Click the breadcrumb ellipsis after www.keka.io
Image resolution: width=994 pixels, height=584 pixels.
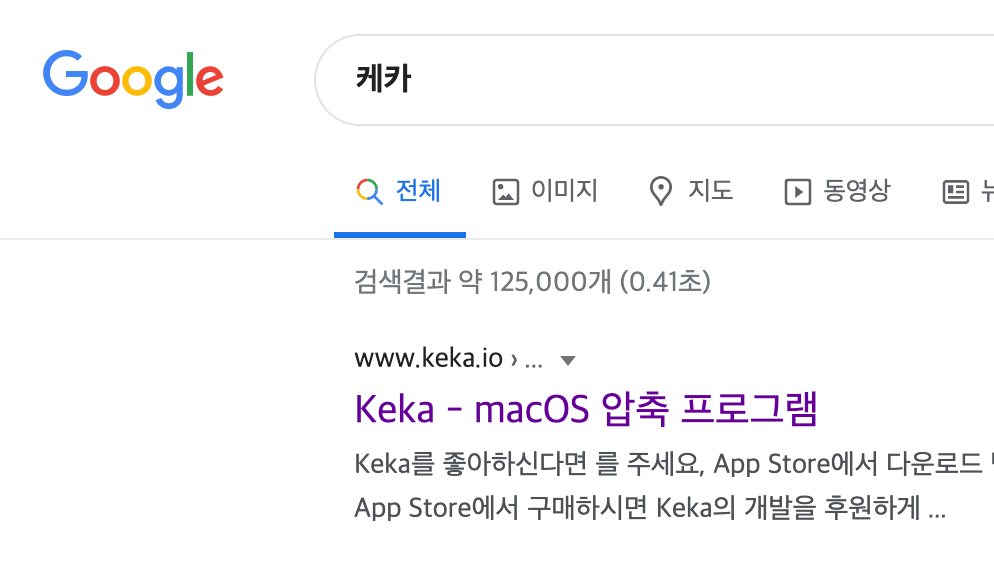coord(534,363)
